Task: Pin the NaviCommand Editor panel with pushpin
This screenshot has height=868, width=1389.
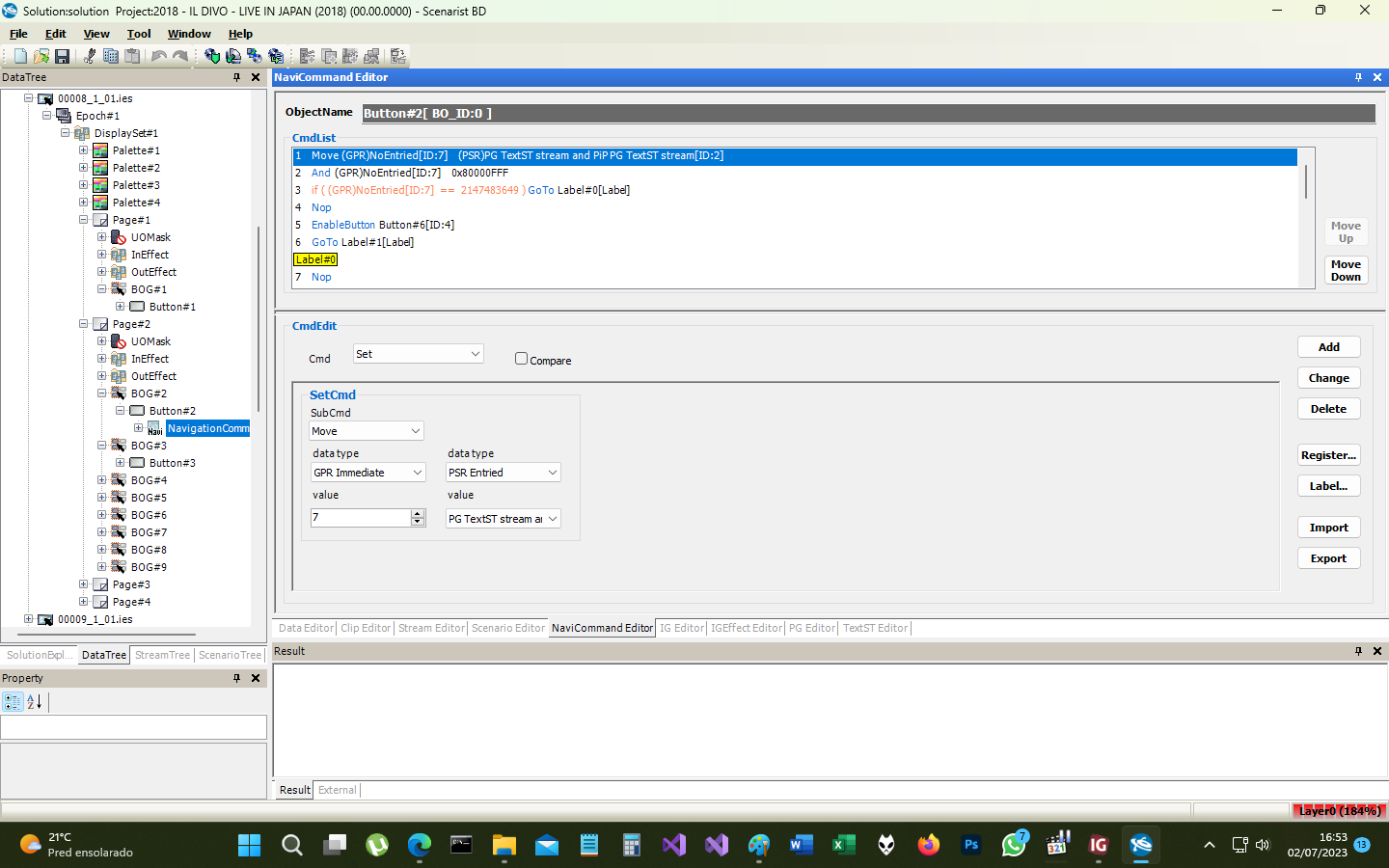Action: [x=1358, y=77]
